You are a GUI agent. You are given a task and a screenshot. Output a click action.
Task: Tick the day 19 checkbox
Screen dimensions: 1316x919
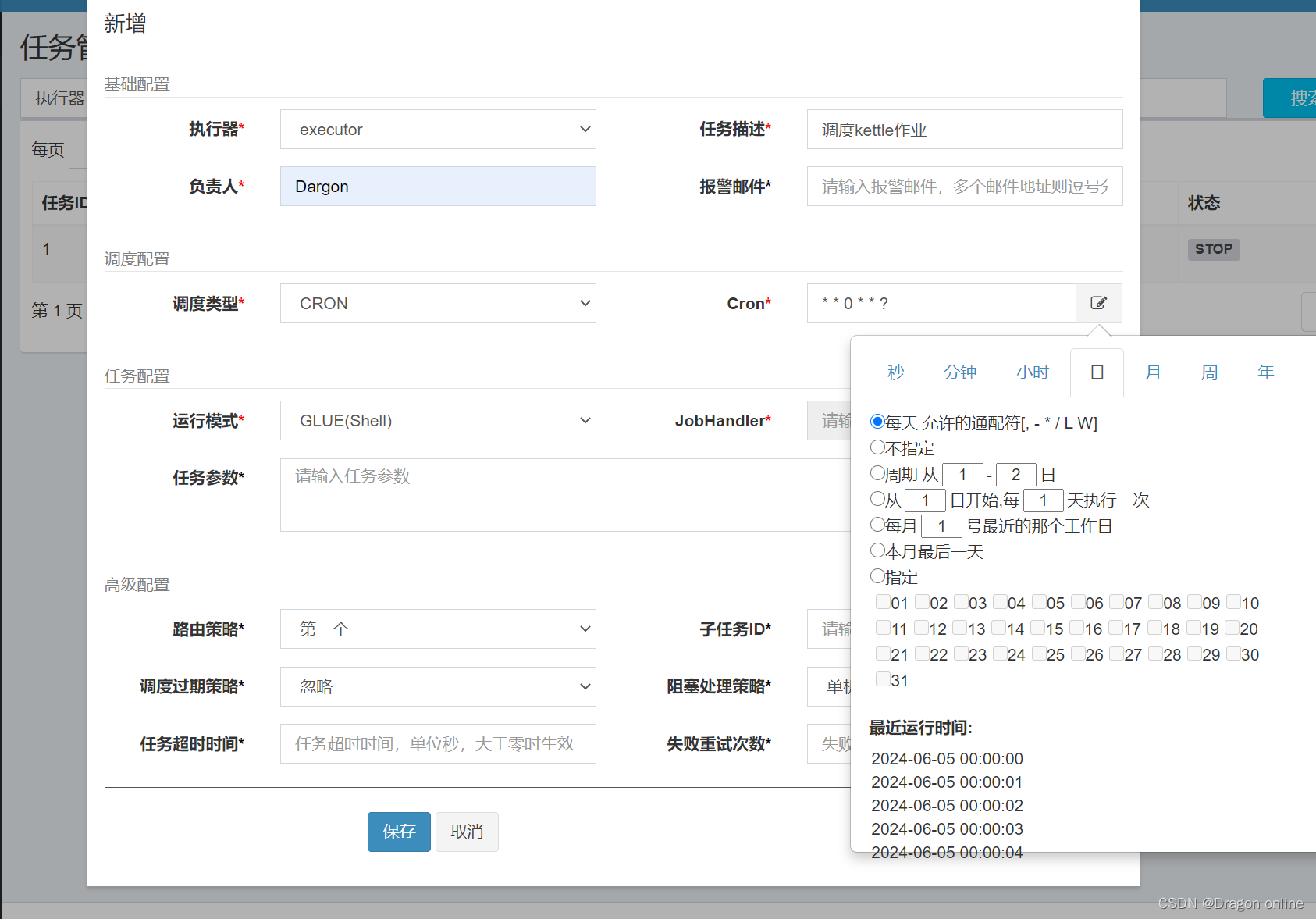coord(1194,628)
